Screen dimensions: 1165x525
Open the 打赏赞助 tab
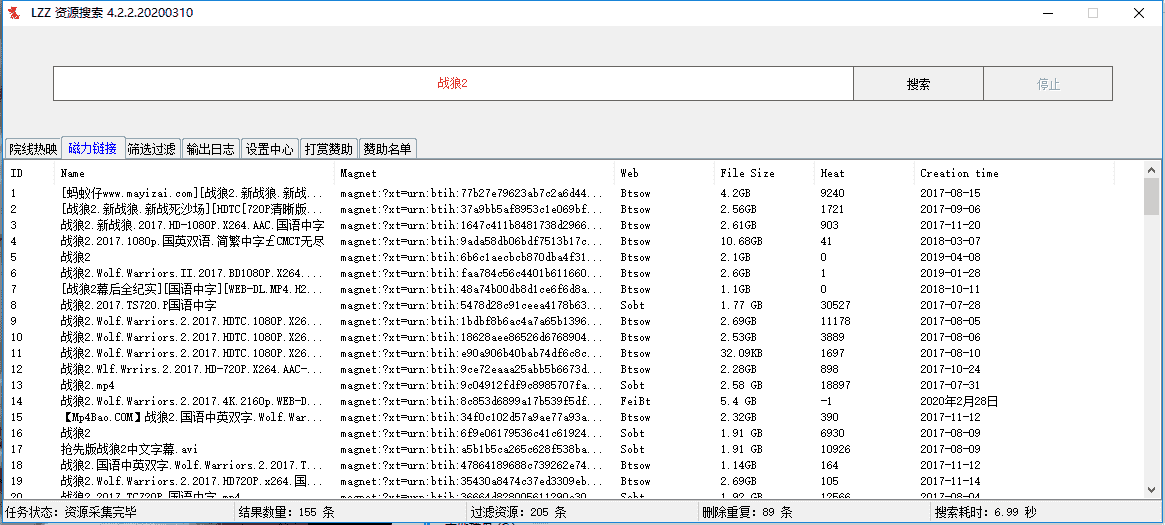coord(329,149)
